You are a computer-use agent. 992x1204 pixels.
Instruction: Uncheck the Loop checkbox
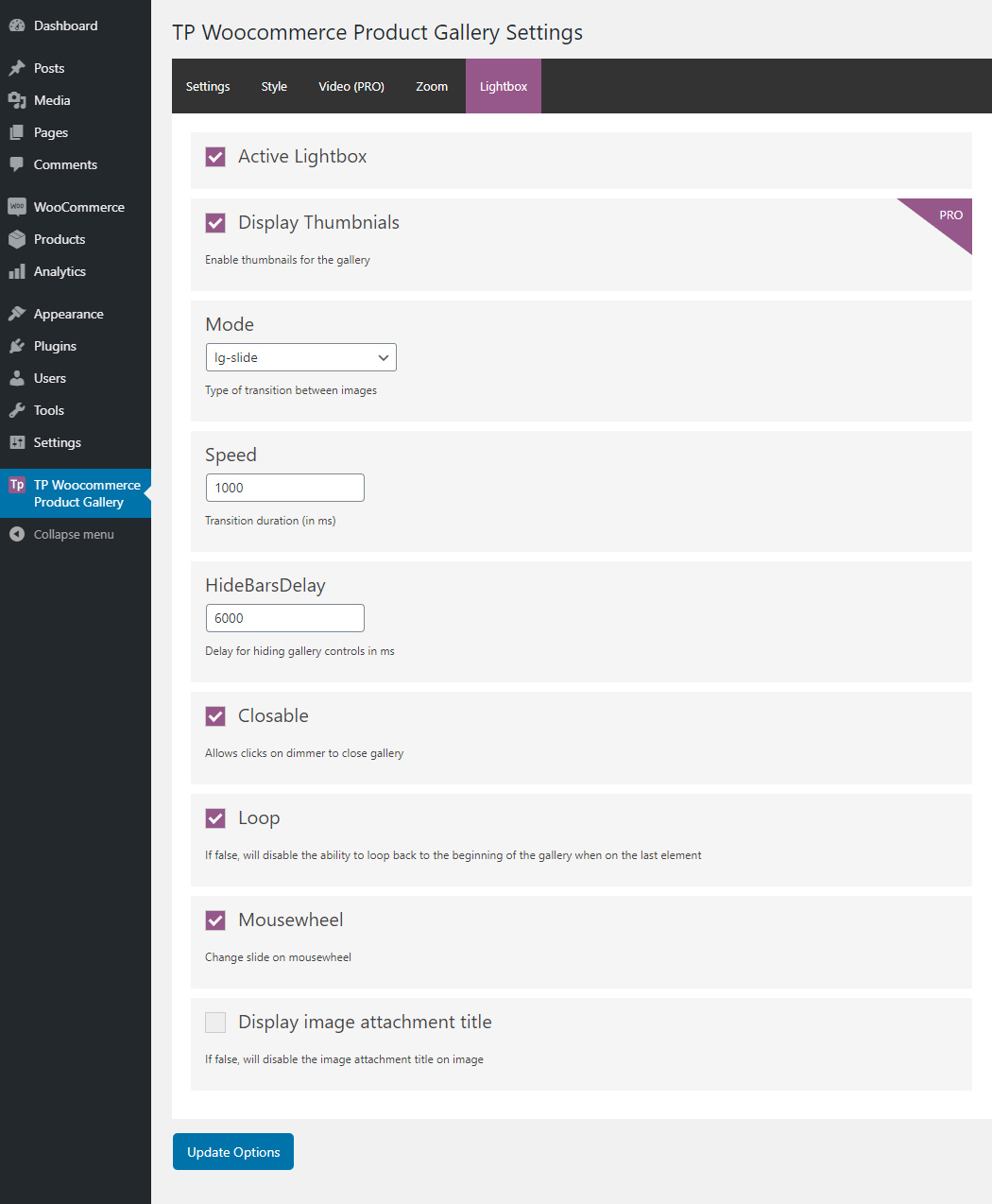[215, 818]
